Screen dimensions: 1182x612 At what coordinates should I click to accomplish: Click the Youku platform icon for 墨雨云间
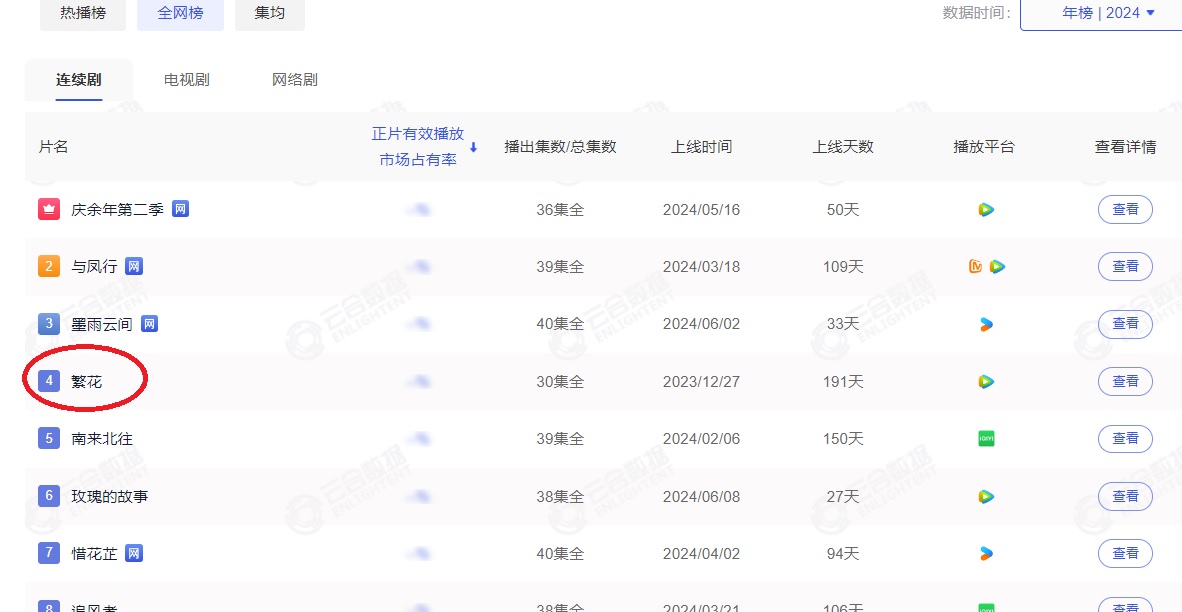[x=986, y=324]
